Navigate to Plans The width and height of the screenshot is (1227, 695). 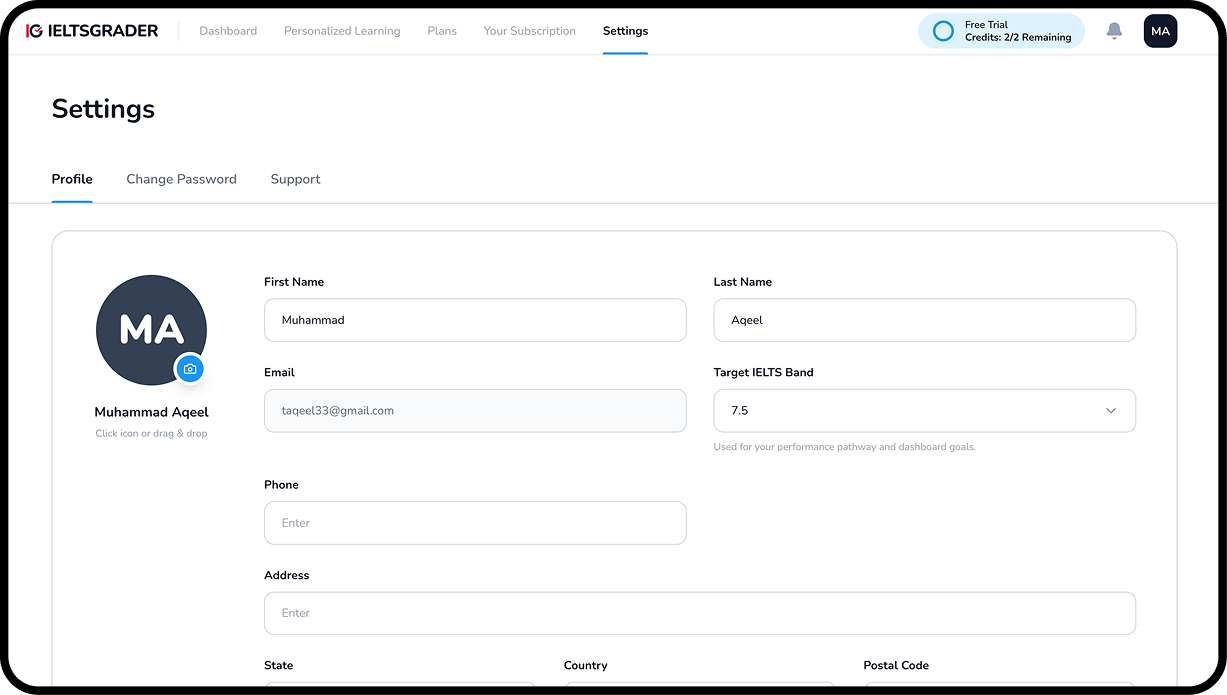(x=442, y=31)
